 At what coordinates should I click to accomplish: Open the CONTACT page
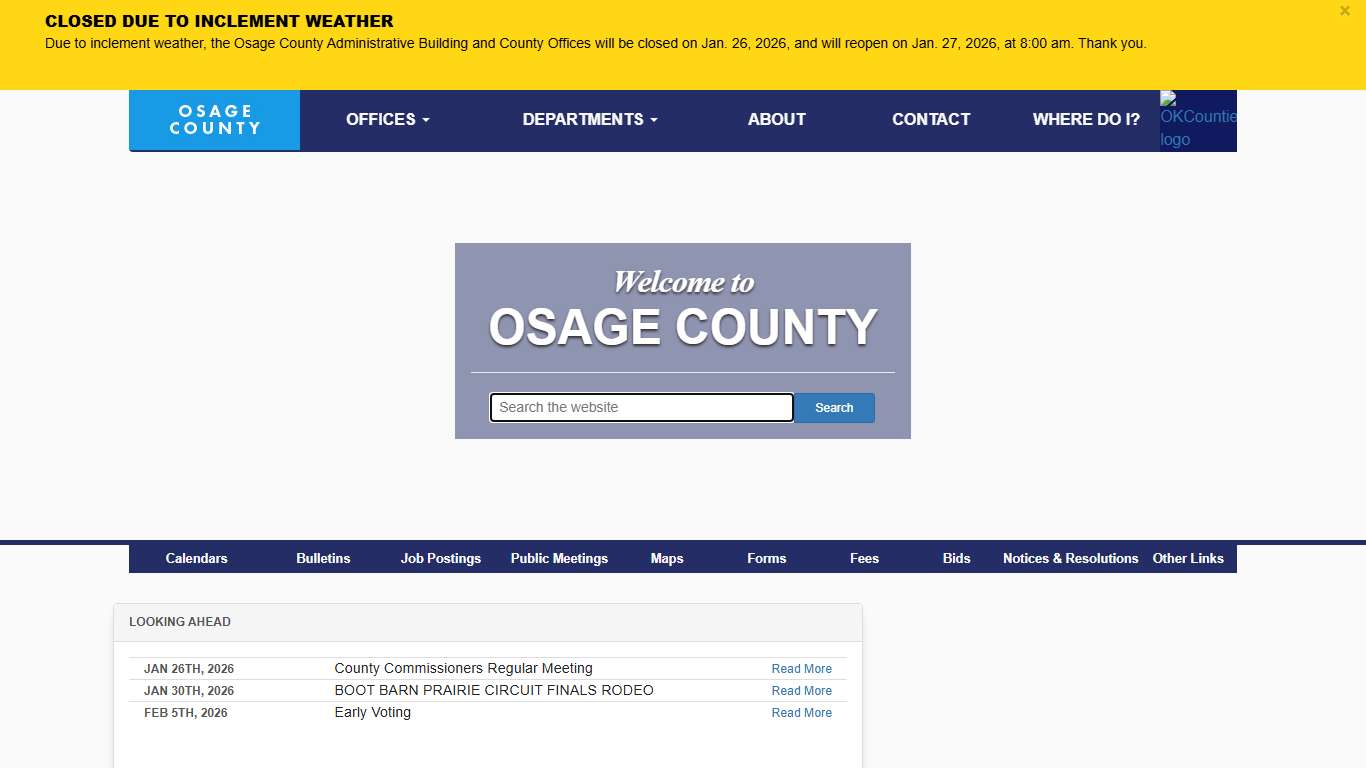(931, 119)
